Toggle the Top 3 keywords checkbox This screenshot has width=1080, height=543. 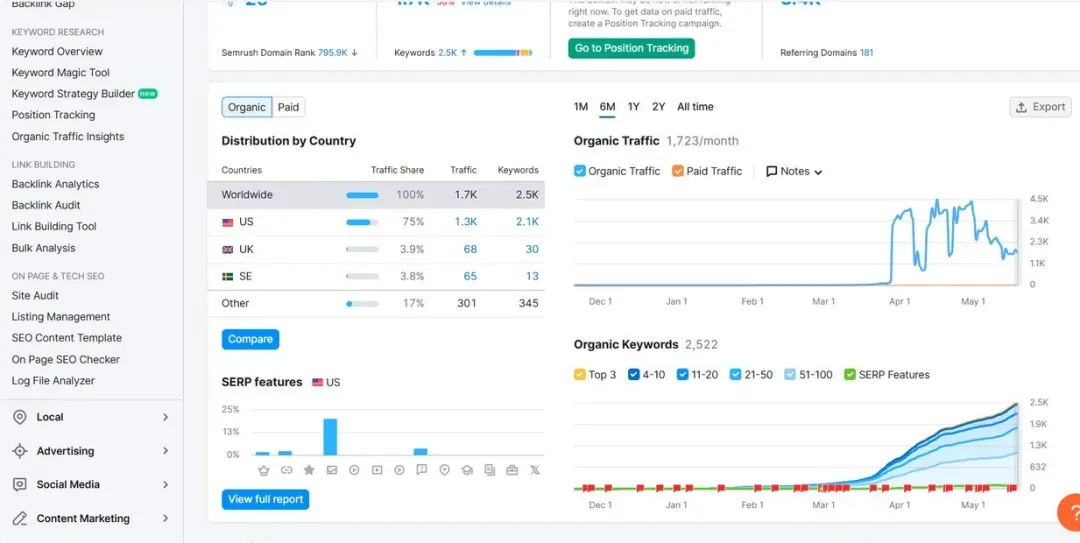[580, 375]
